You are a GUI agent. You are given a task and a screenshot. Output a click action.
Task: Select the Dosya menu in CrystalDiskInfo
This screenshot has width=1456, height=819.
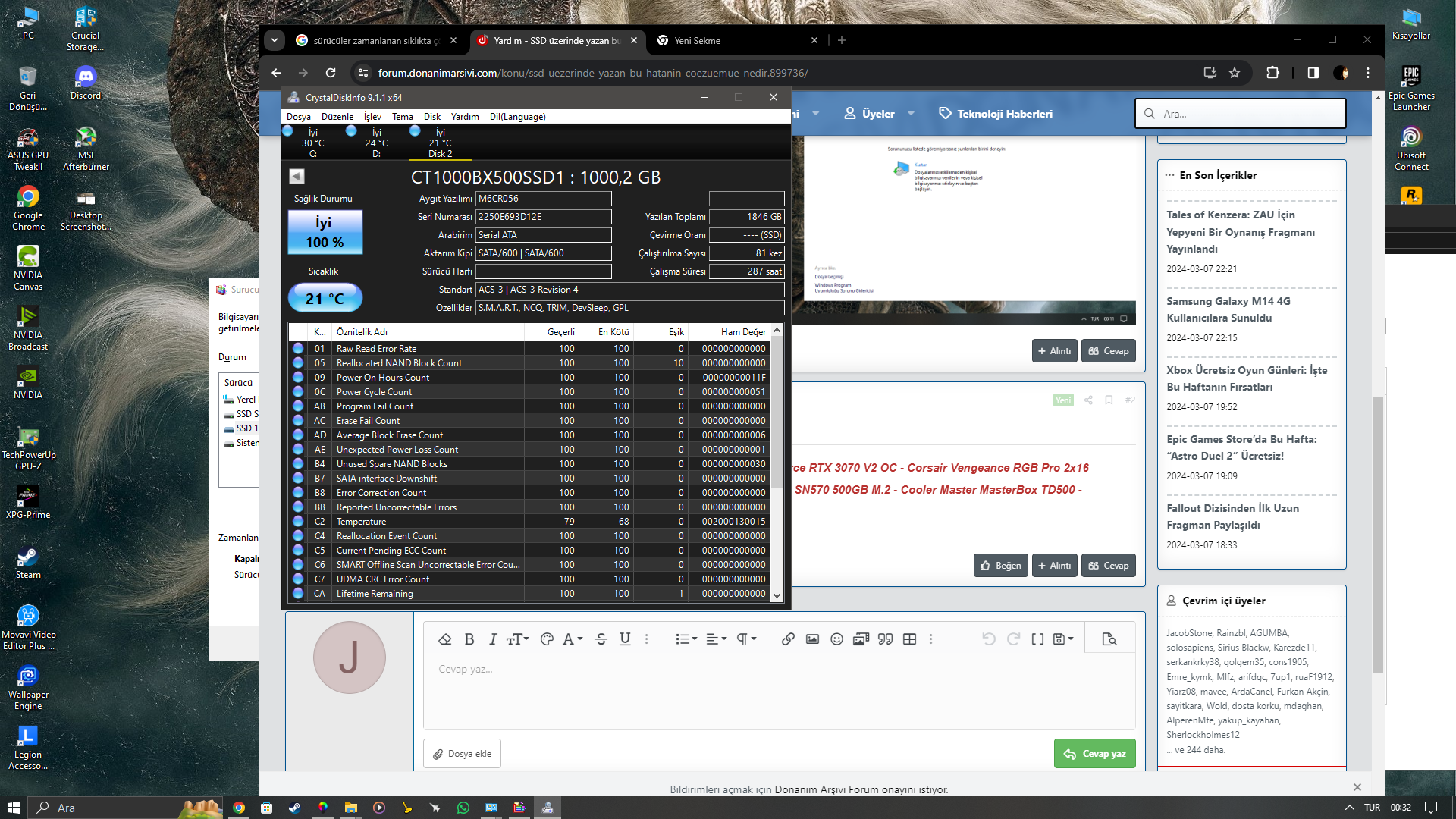coord(297,117)
